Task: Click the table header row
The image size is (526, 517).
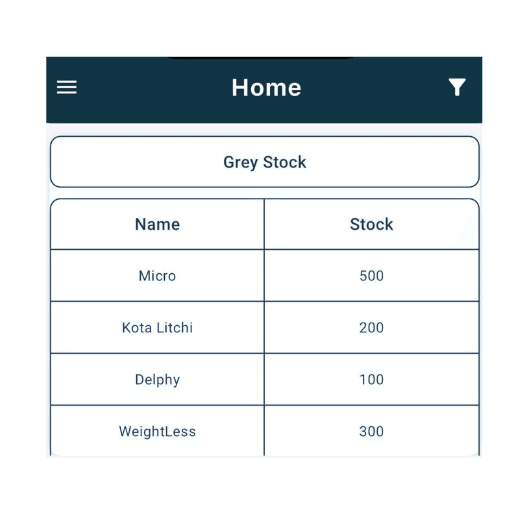Action: [265, 224]
